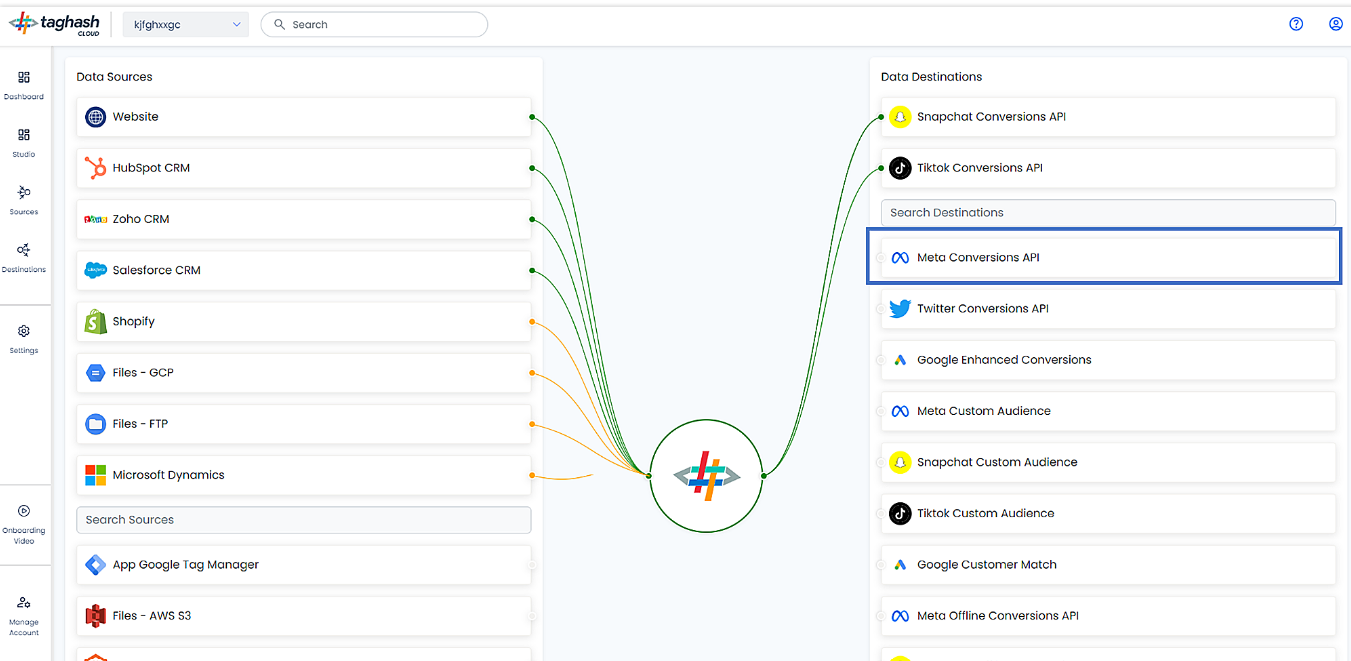Screen dimensions: 1351x661
Task: Click the help question mark icon
Action: click(1296, 24)
